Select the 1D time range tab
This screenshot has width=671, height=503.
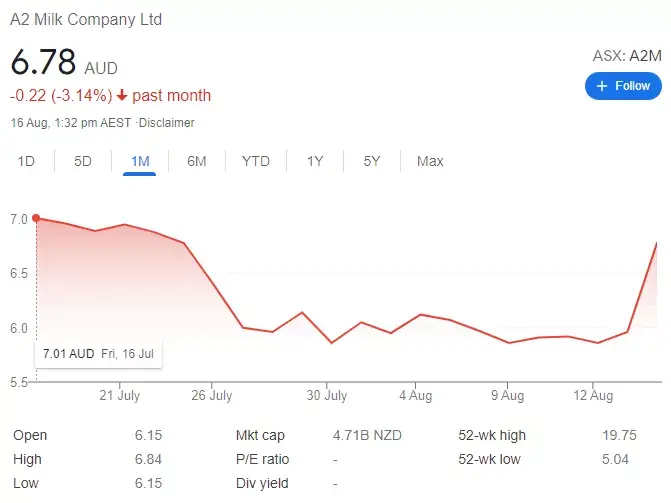click(x=27, y=161)
